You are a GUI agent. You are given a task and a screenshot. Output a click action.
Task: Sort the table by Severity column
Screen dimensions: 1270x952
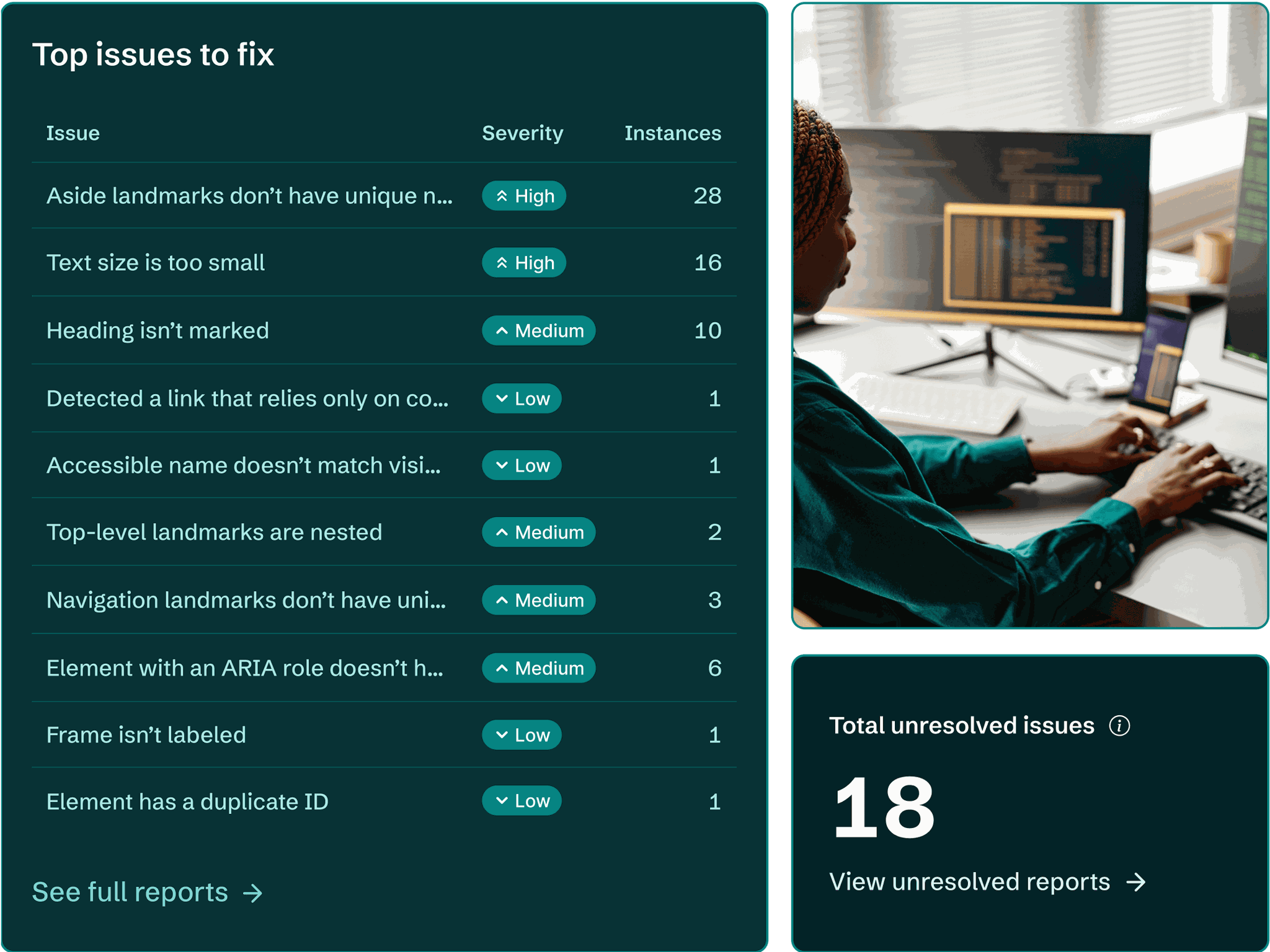click(x=522, y=132)
